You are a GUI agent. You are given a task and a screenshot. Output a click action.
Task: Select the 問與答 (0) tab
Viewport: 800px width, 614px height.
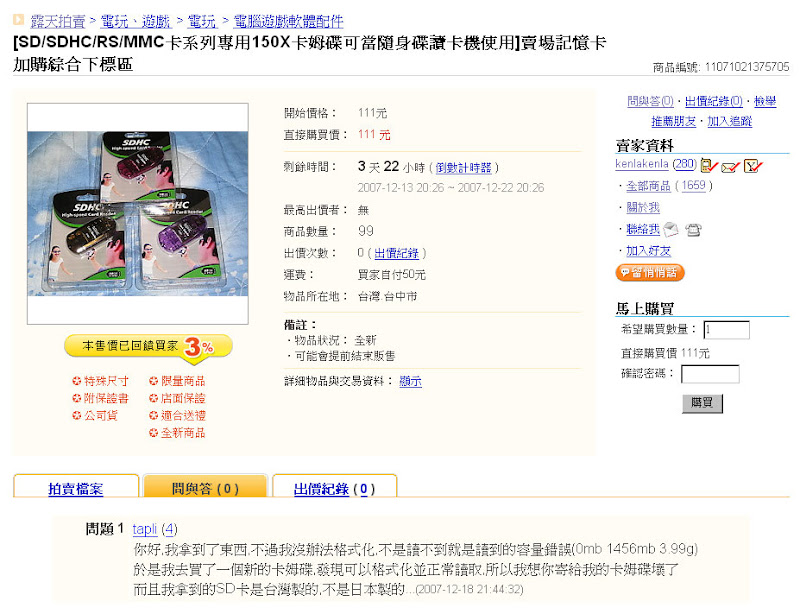[205, 489]
